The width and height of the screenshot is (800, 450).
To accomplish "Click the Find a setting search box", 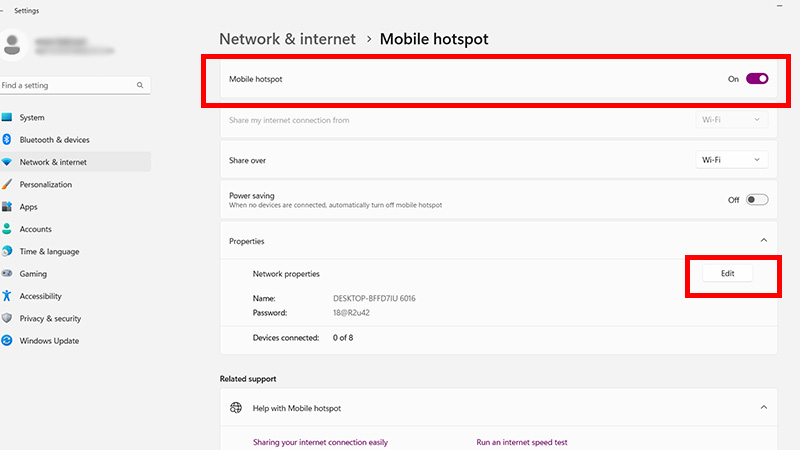I will (x=70, y=86).
